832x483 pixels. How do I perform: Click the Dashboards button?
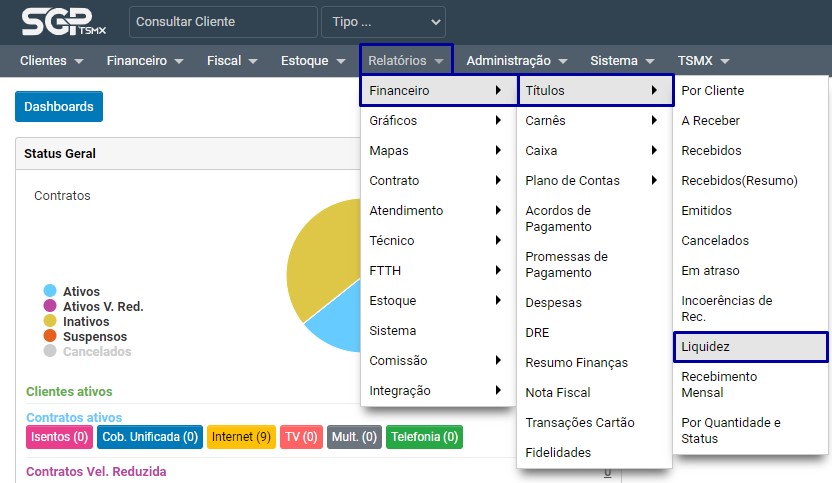coord(58,107)
